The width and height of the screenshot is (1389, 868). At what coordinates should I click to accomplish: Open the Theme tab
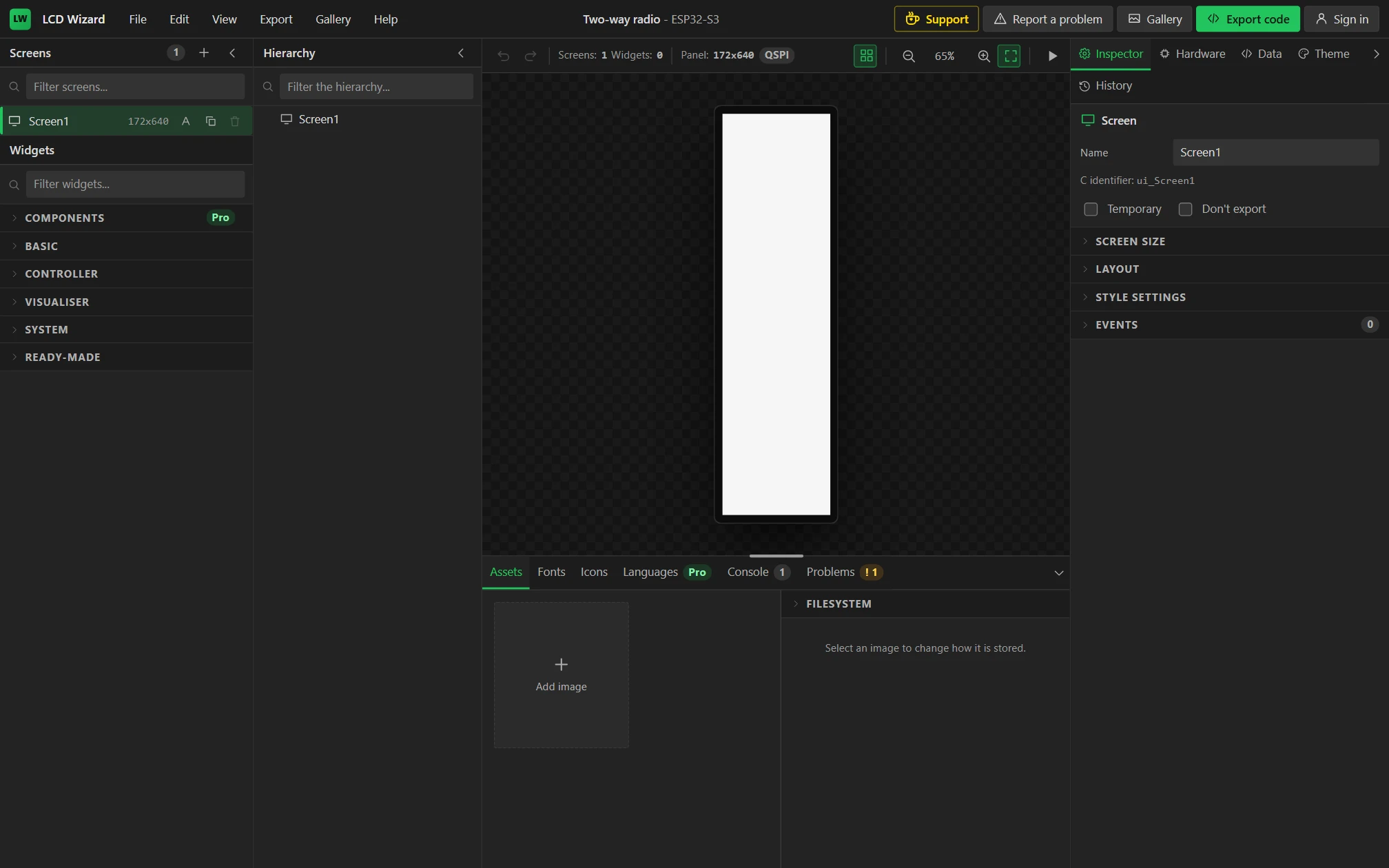coord(1324,54)
